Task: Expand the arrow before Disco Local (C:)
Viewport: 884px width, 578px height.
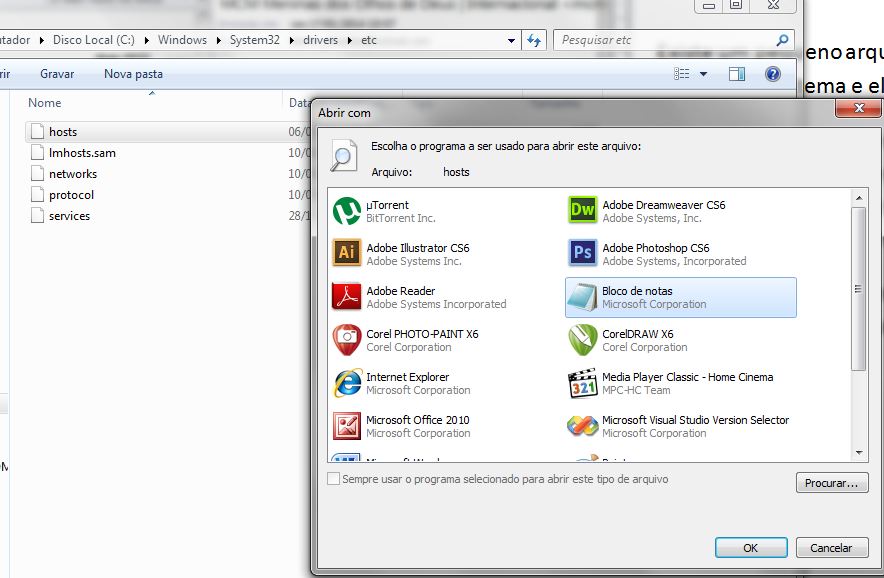Action: point(42,40)
